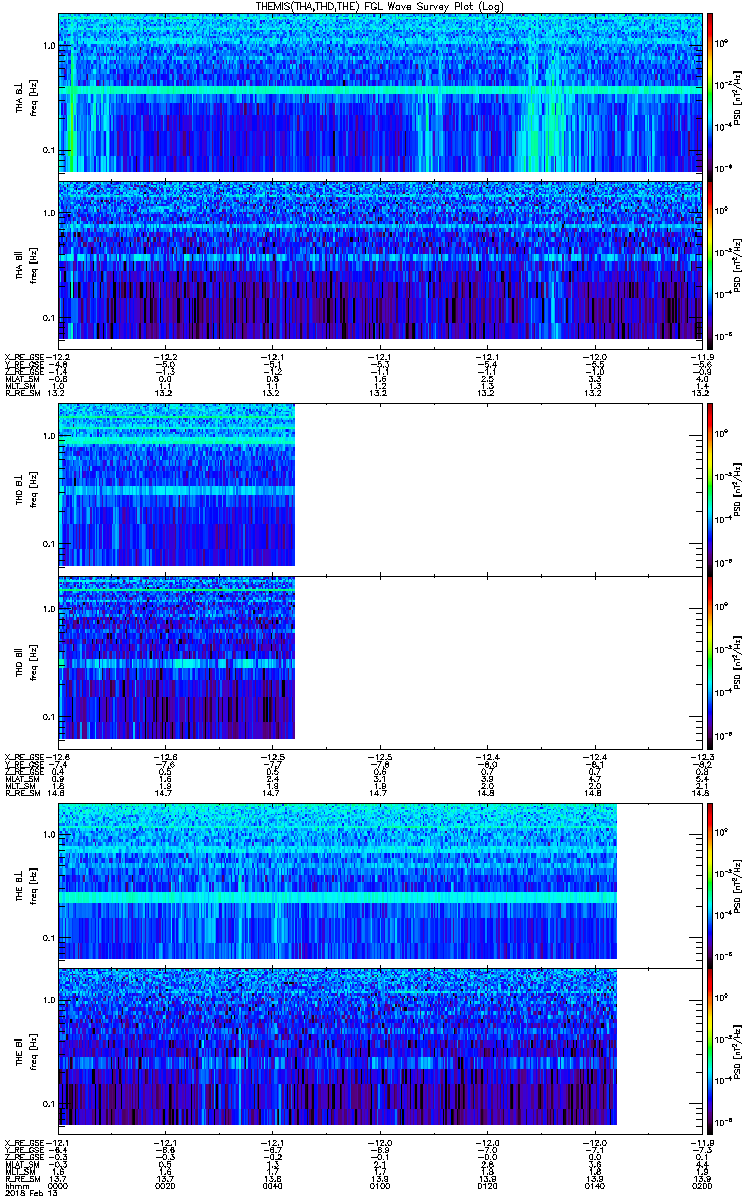The width and height of the screenshot is (750, 1200).
Task: Click the '0.1' frequency tick on the THE B∥ panel
Action: 48,1103
